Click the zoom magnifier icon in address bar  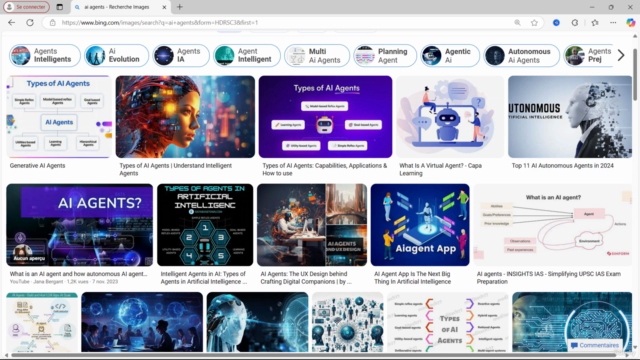(x=517, y=23)
